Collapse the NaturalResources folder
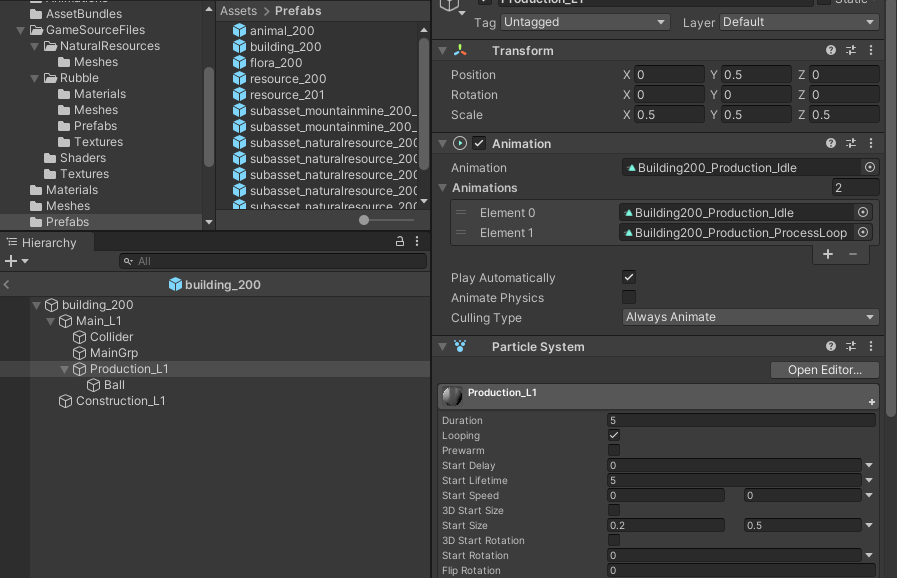 34,46
